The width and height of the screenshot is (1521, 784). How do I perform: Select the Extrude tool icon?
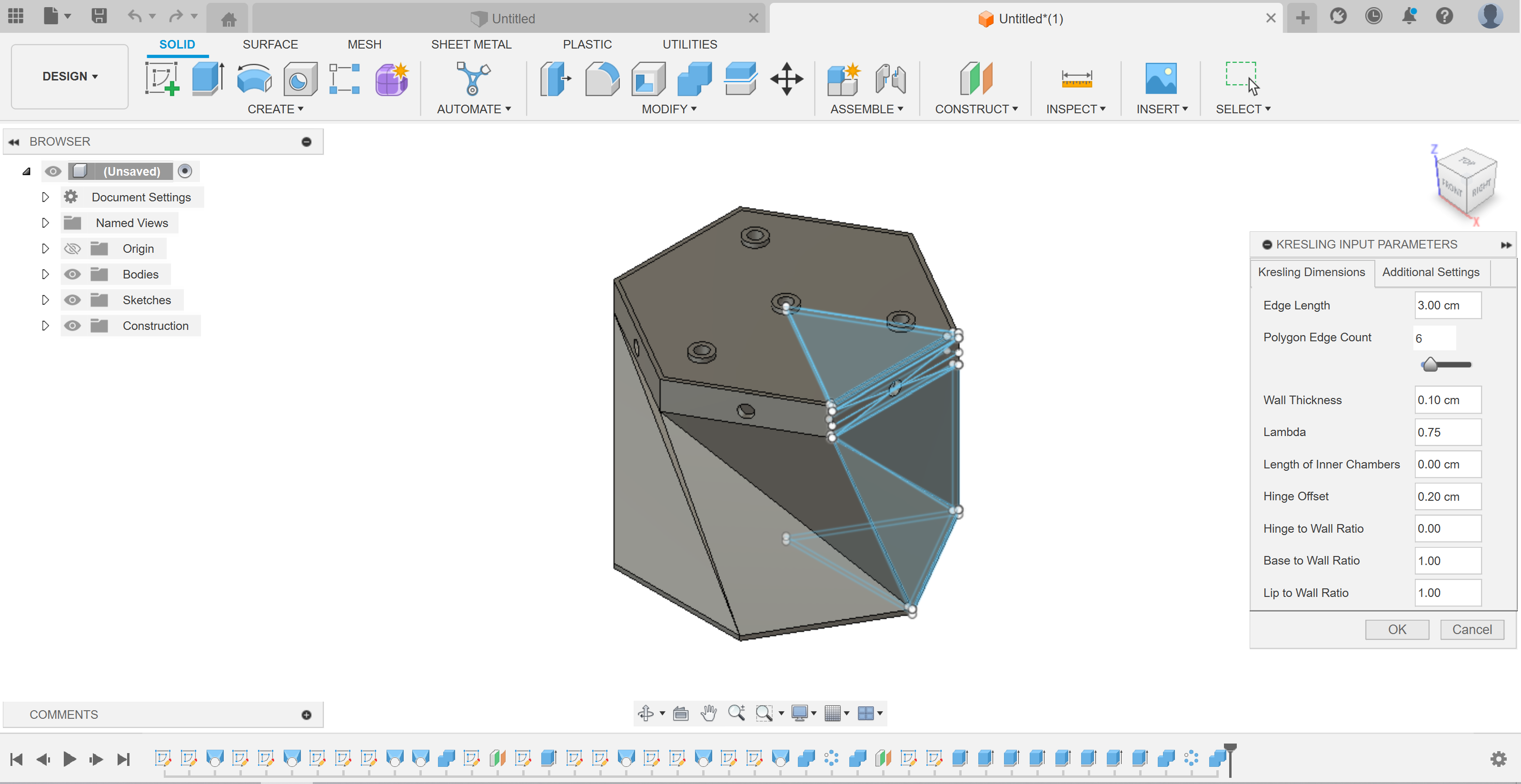point(208,79)
